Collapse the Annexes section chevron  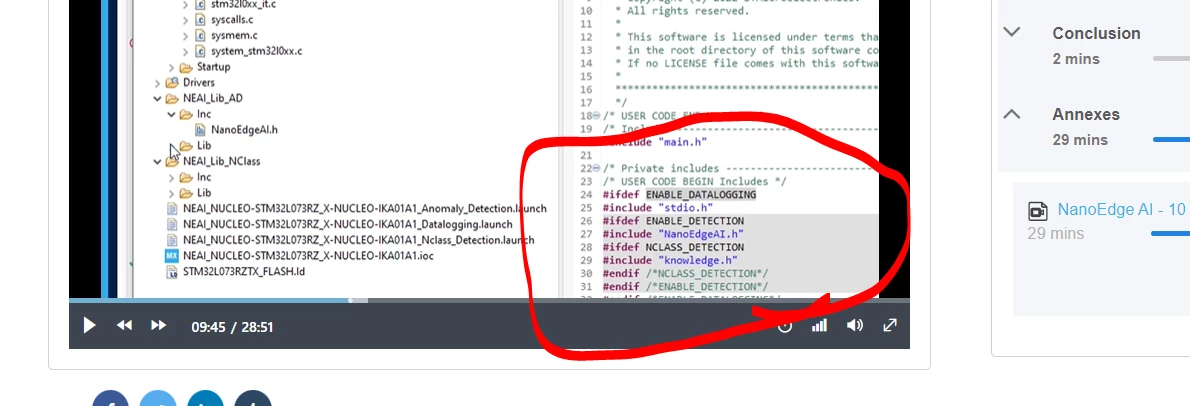coord(1012,115)
